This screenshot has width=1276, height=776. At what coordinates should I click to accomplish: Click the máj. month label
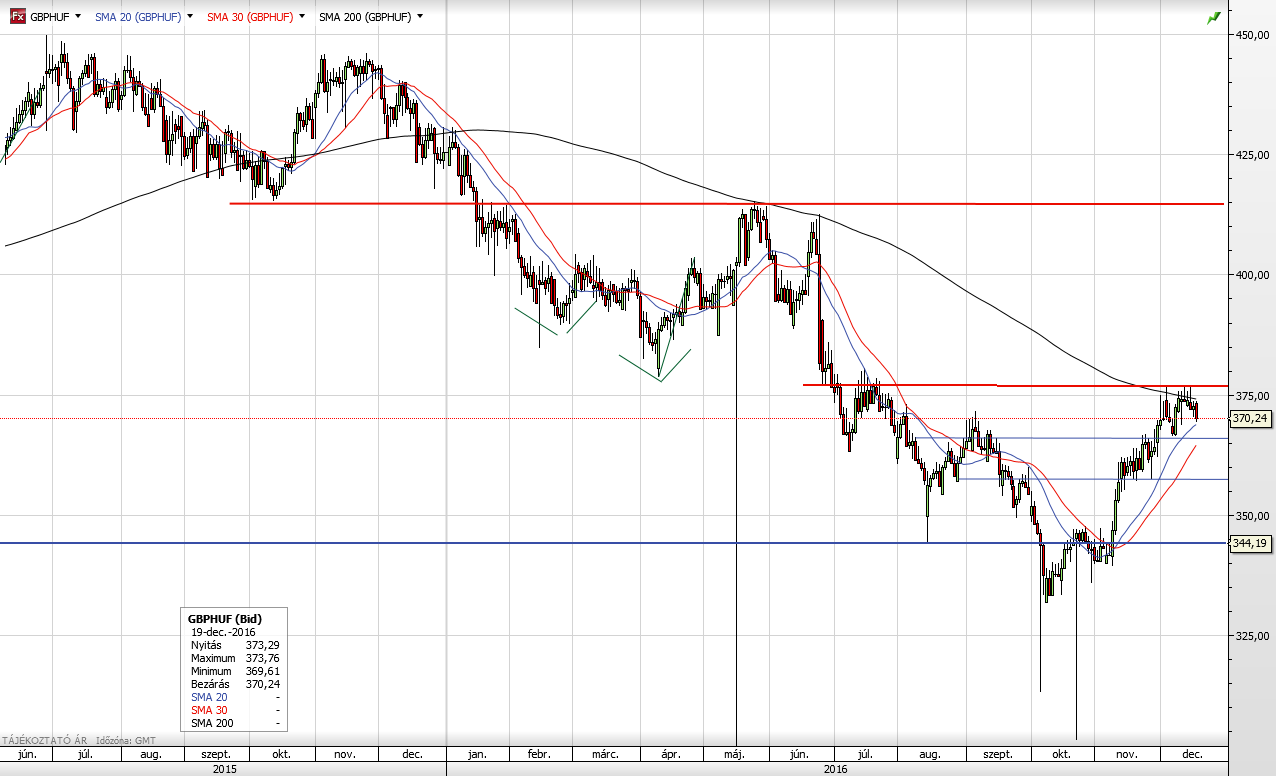point(736,754)
